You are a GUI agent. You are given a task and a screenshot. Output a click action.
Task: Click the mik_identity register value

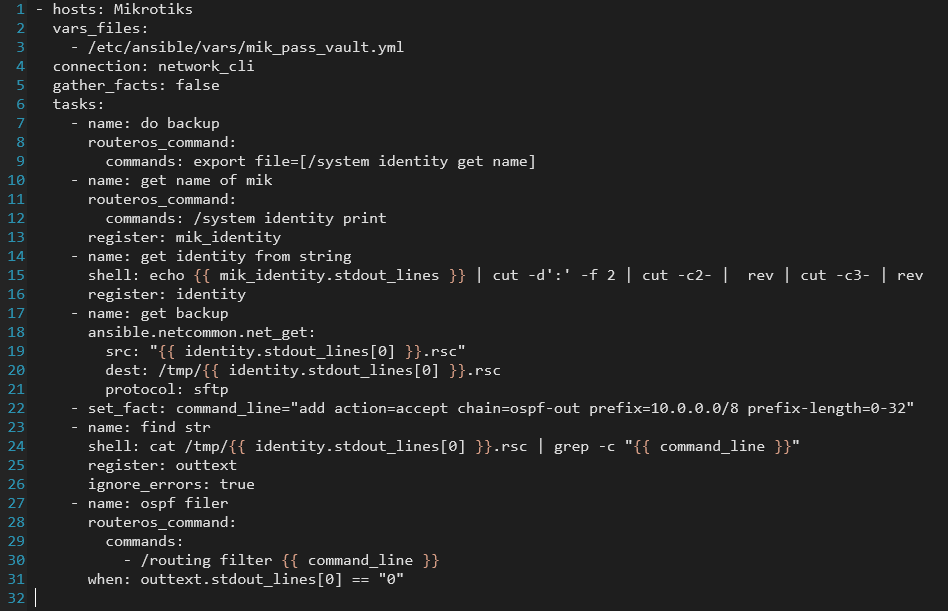(x=229, y=238)
